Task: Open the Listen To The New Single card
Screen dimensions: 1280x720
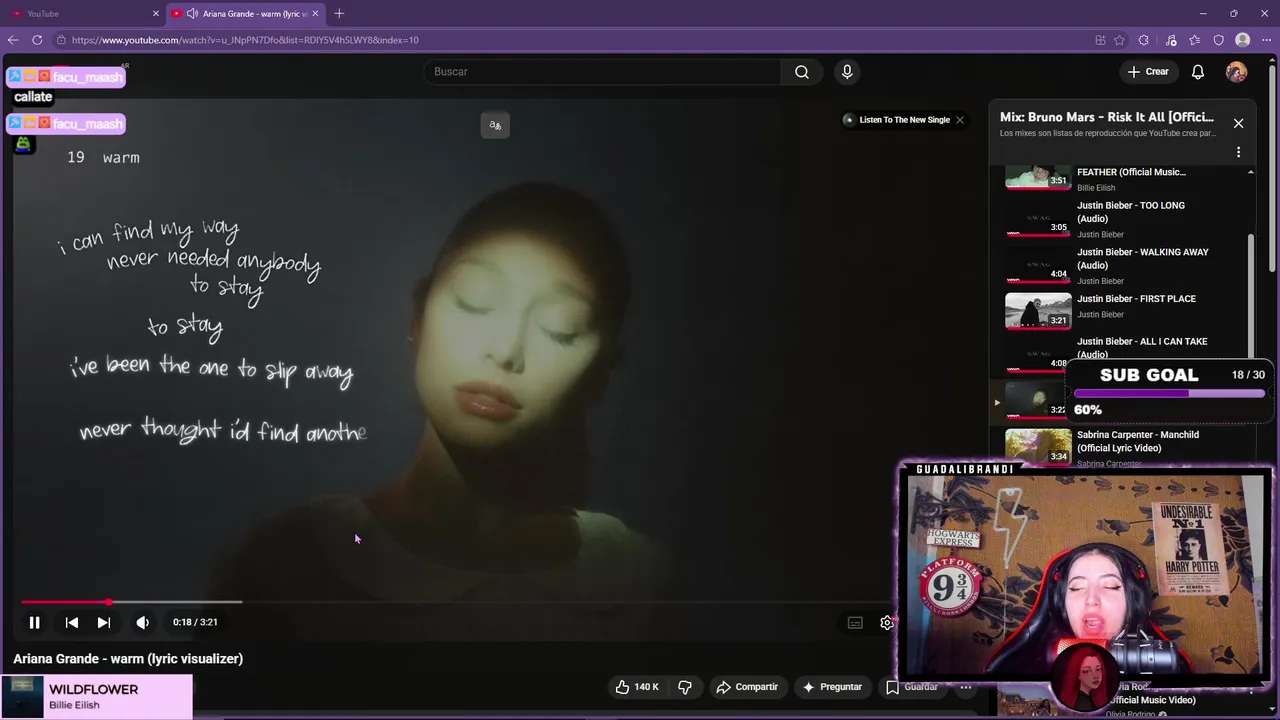Action: coord(897,120)
